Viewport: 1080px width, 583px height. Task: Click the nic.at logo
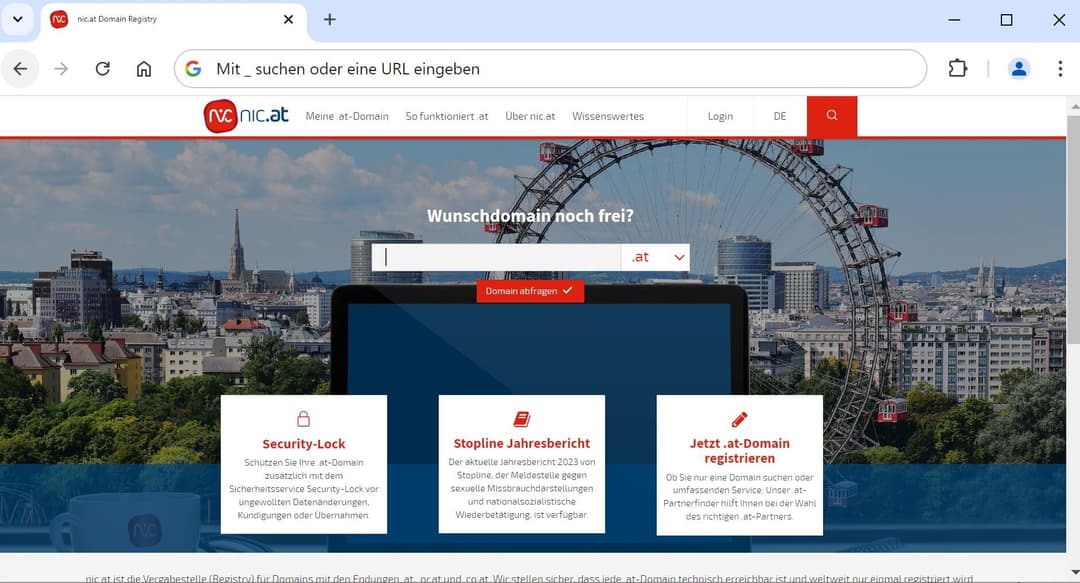click(246, 116)
